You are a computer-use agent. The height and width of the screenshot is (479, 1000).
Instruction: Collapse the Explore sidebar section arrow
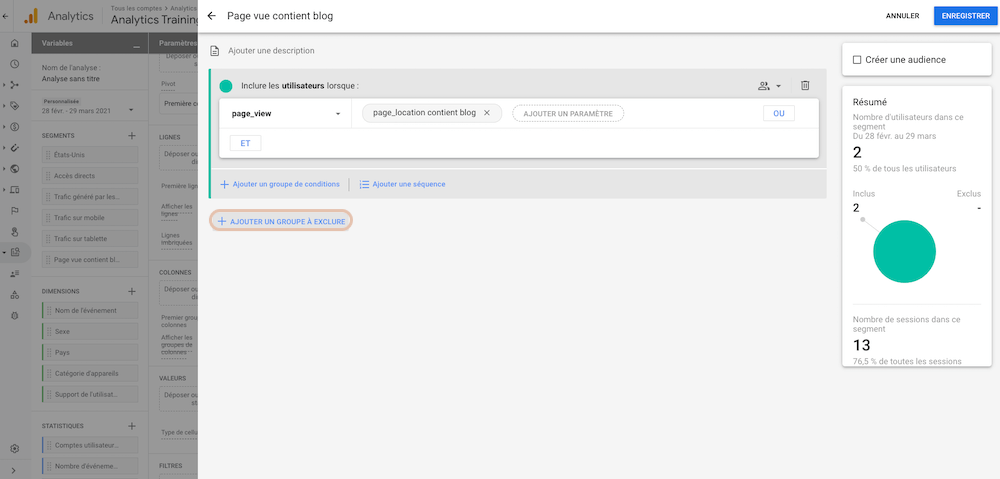[x=4, y=252]
